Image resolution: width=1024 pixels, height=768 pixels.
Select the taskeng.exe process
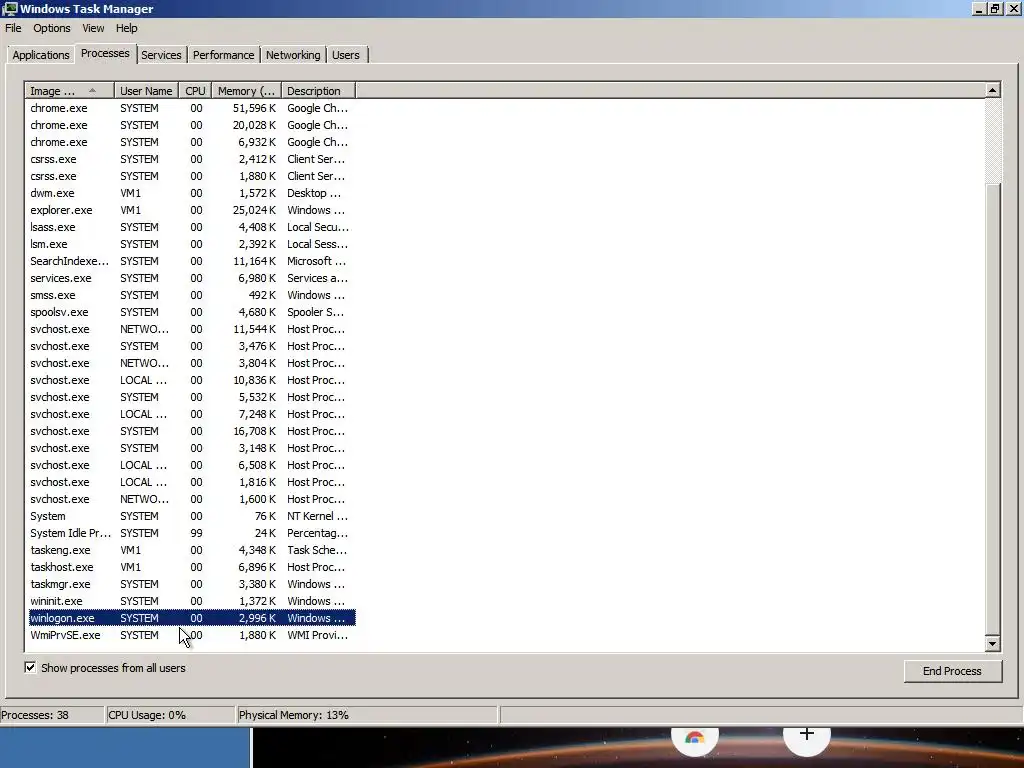[192, 549]
